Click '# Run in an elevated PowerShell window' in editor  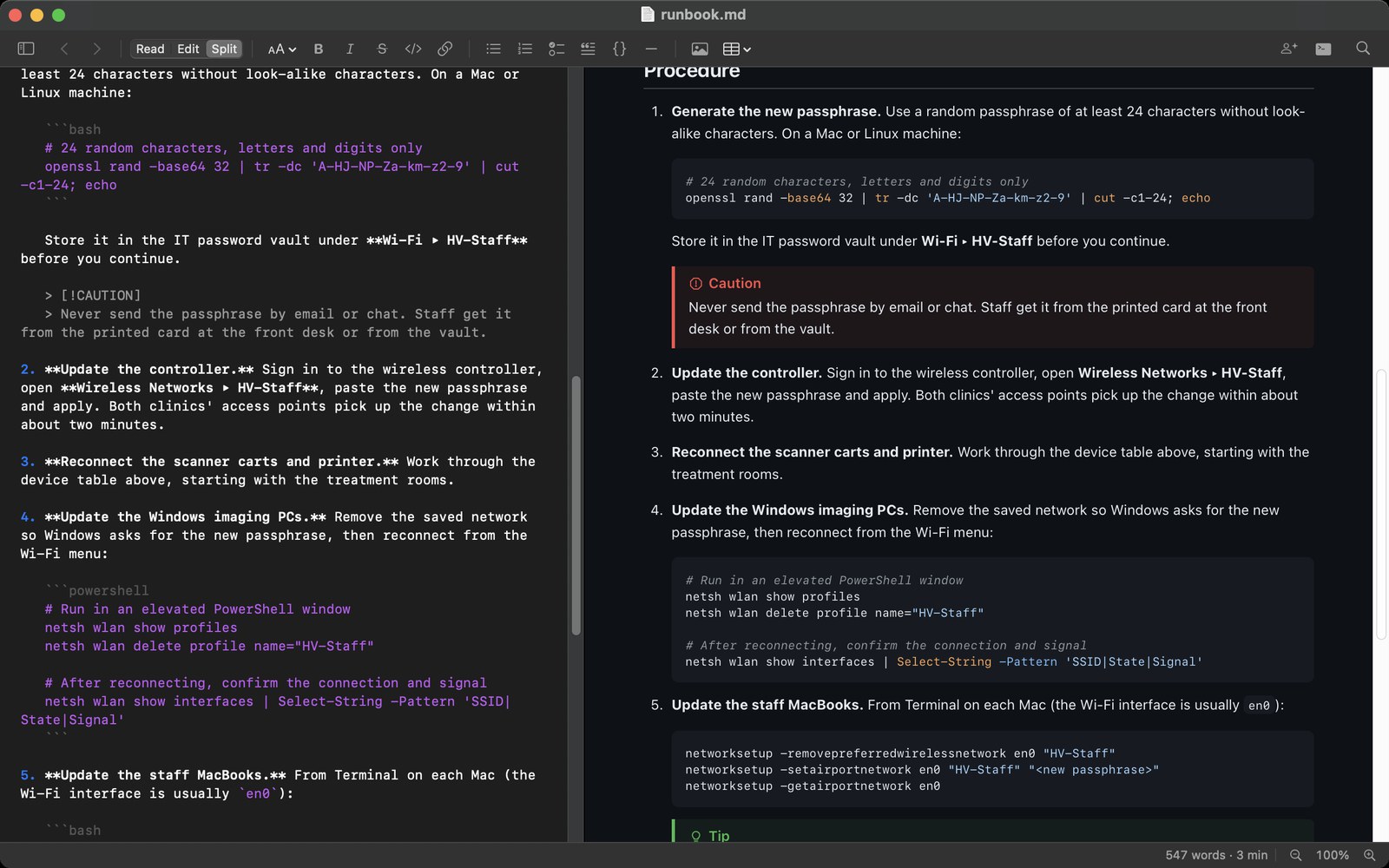[198, 609]
